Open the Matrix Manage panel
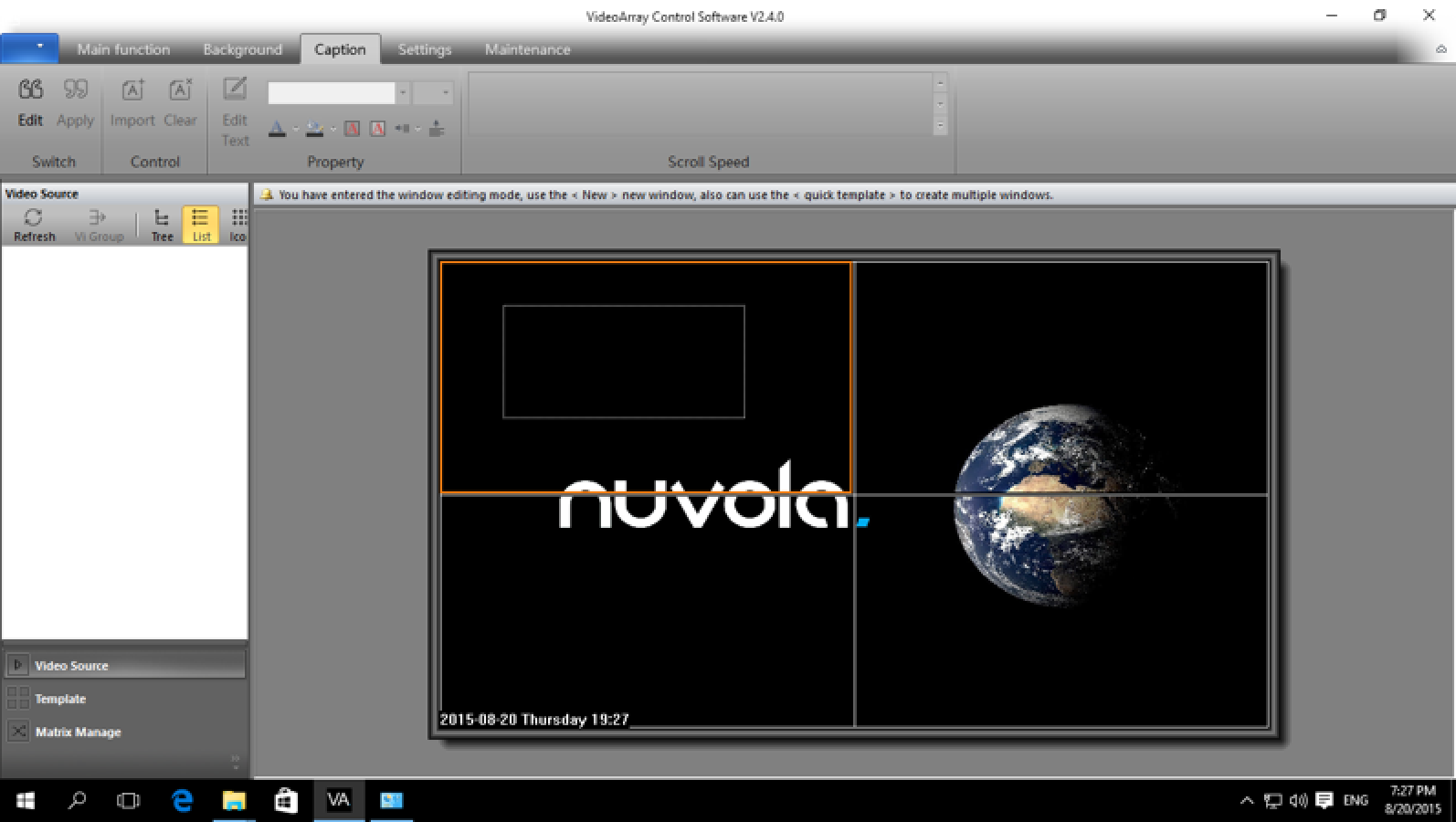Screen dimensions: 1456x822 click(125, 732)
